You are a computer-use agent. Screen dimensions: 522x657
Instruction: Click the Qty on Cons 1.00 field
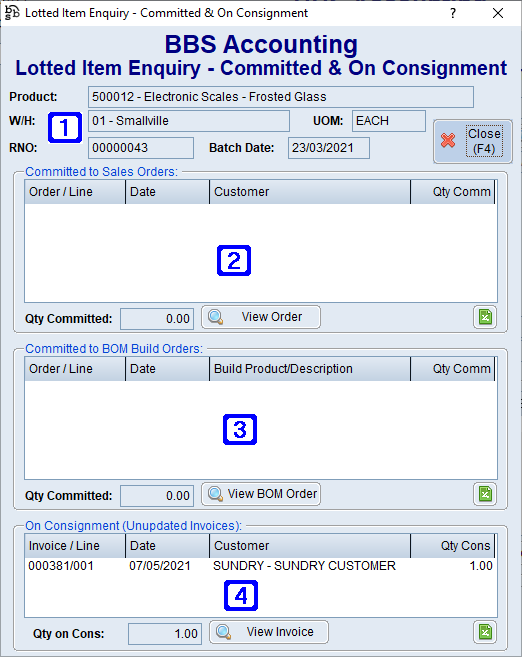tap(165, 634)
